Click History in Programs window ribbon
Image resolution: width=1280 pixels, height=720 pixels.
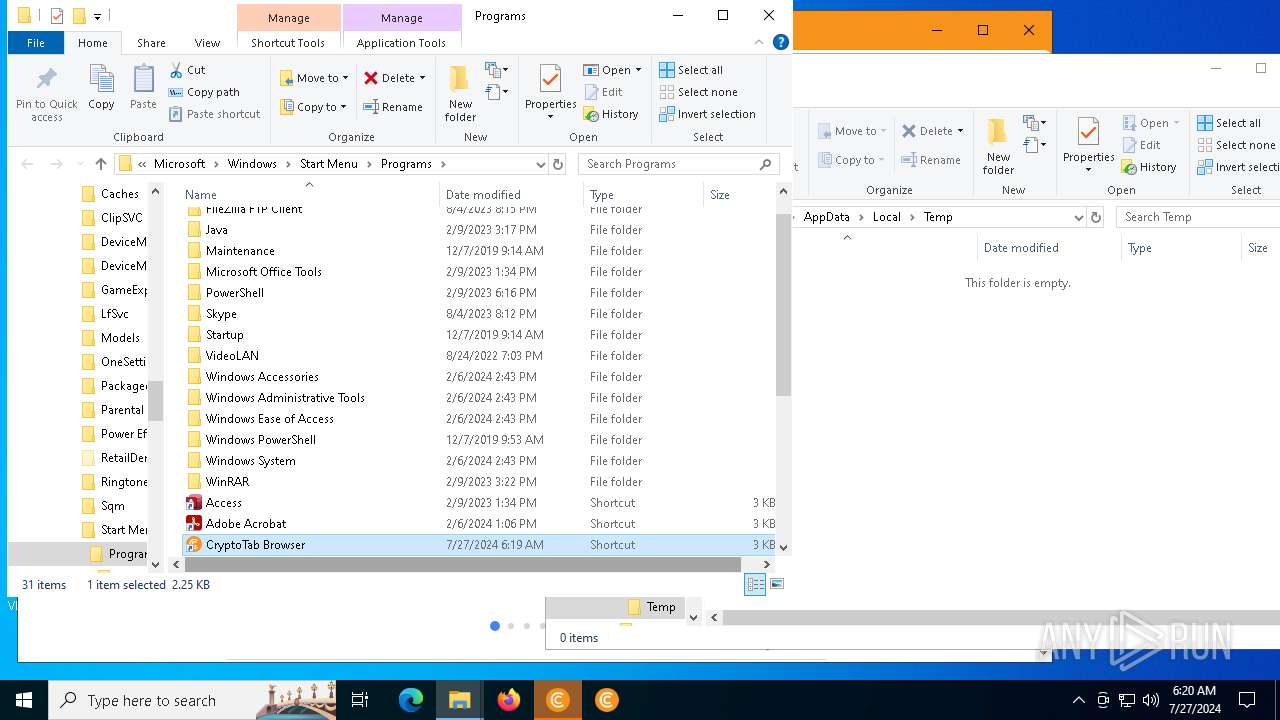[x=611, y=114]
